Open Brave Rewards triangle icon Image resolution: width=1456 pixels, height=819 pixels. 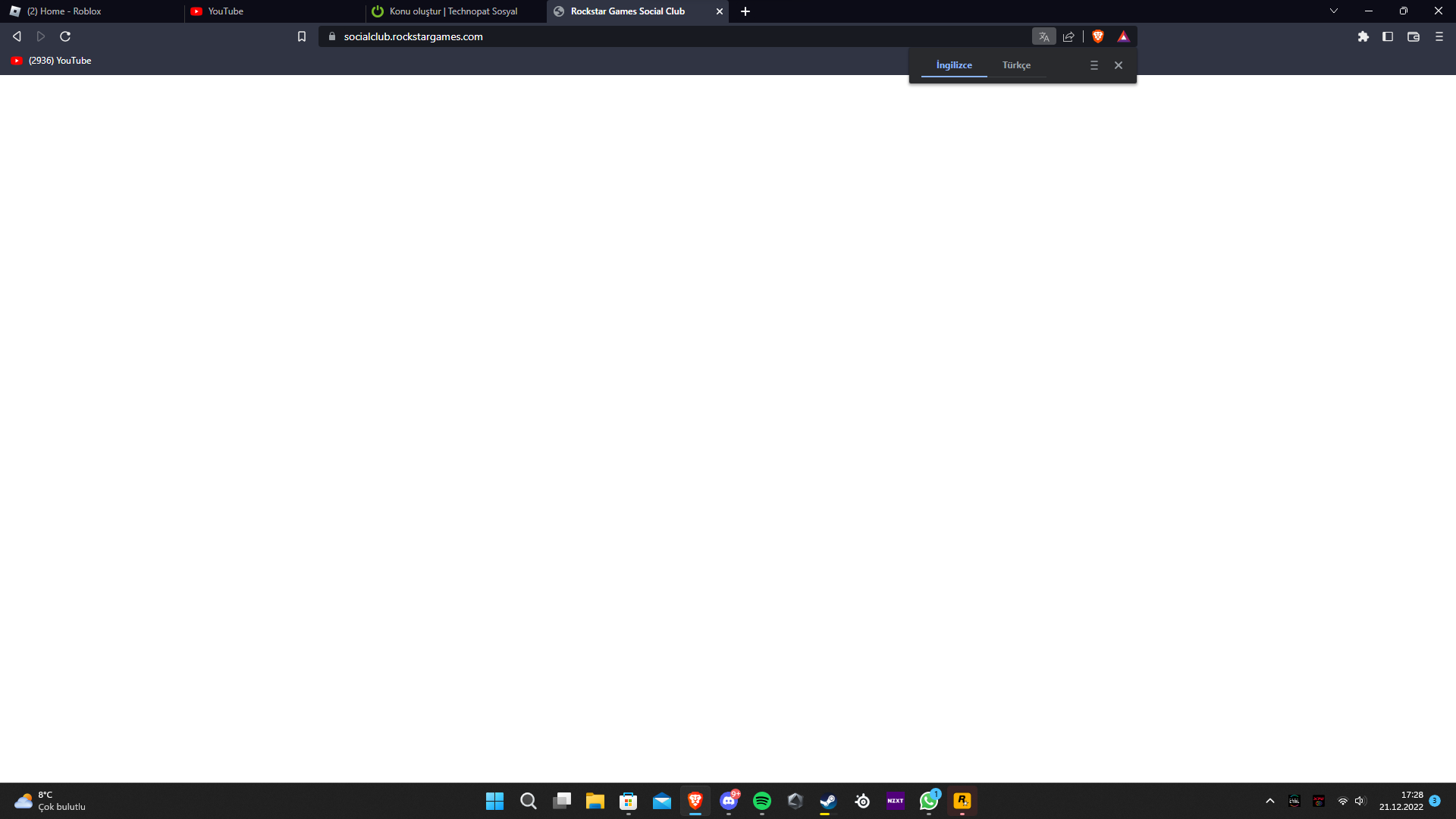(1123, 36)
